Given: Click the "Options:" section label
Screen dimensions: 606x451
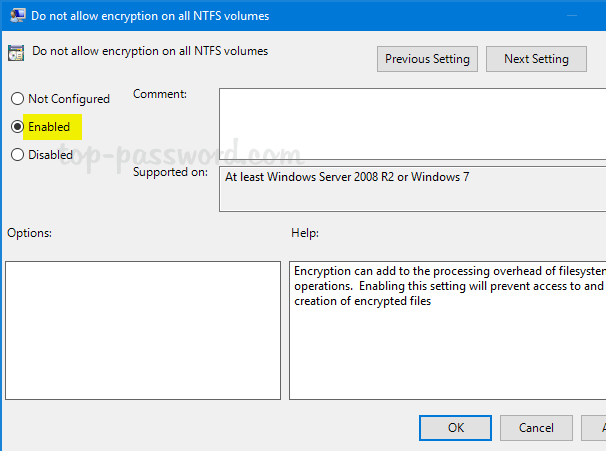Looking at the screenshot, I should pos(29,233).
